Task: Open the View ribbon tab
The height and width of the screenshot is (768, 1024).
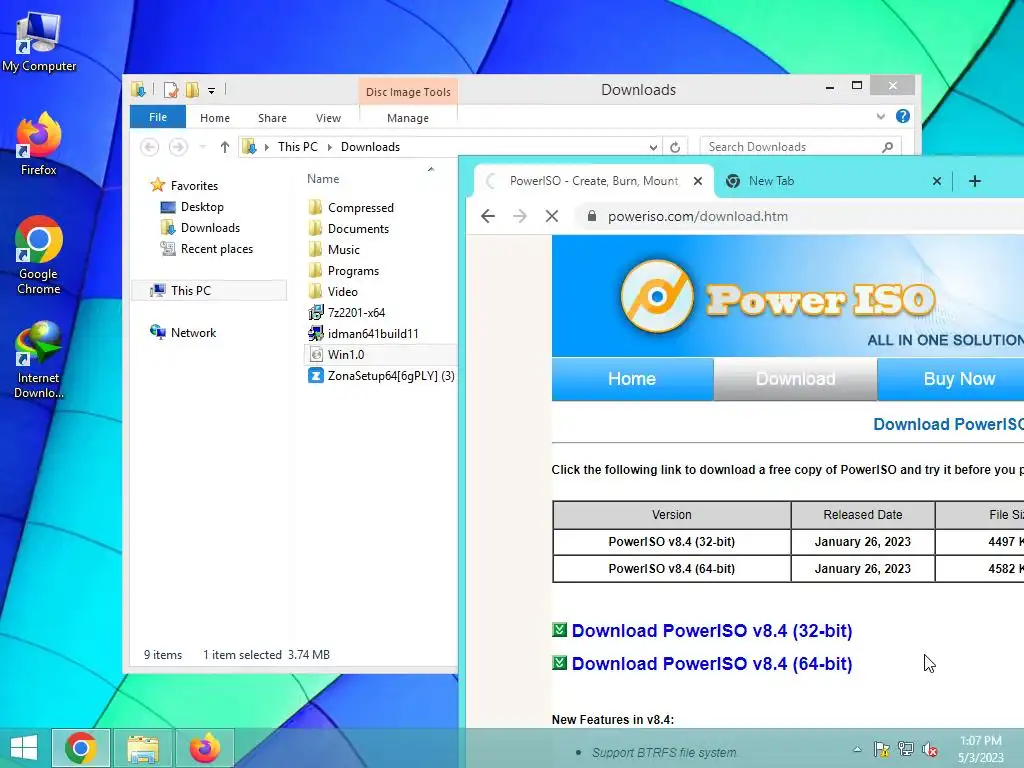Action: pyautogui.click(x=328, y=118)
